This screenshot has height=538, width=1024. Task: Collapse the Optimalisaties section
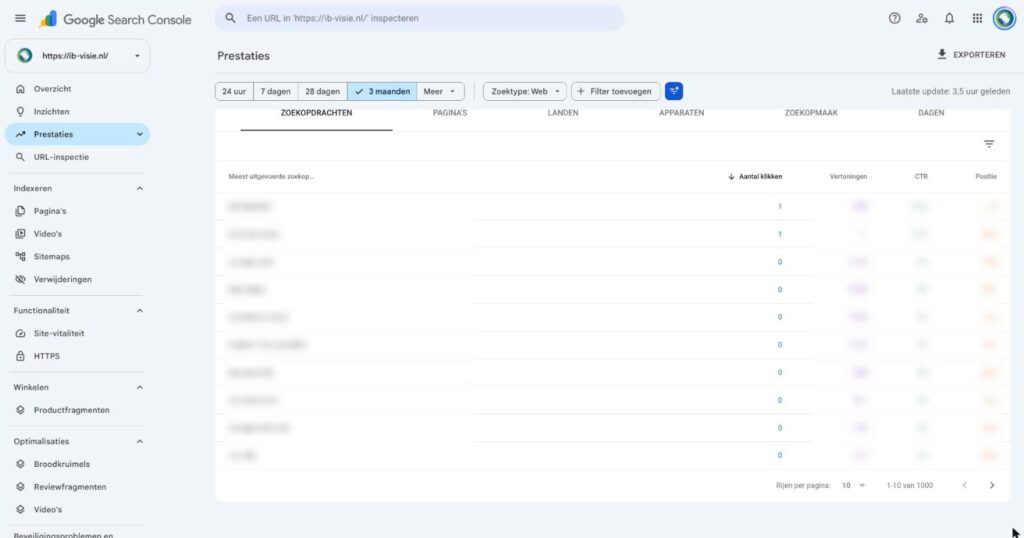(139, 441)
